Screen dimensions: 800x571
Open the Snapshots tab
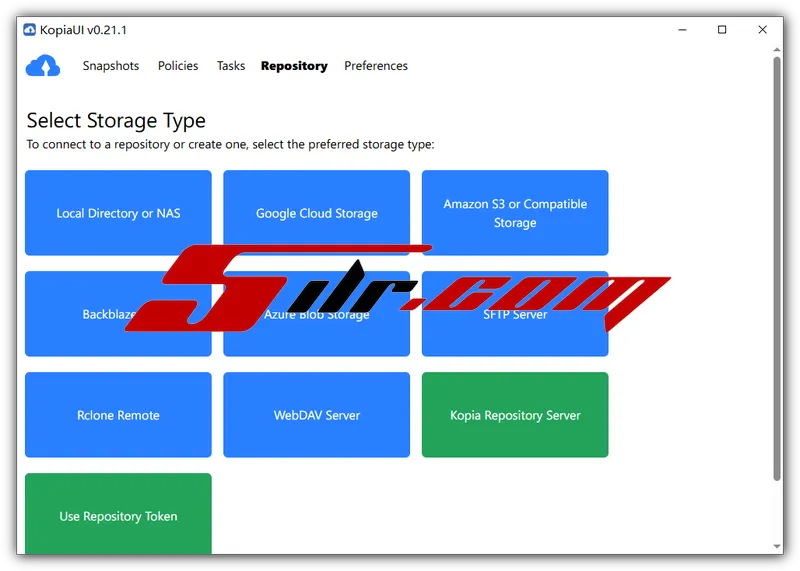click(x=111, y=66)
